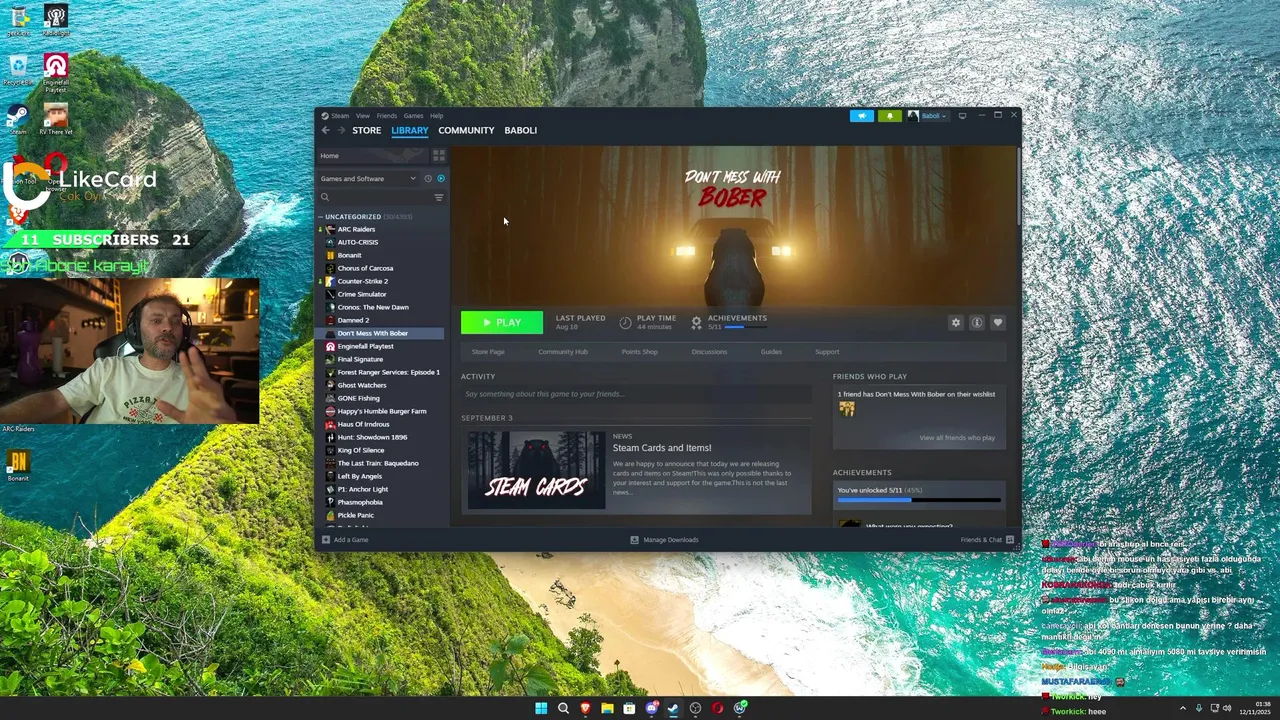Collapse the Uncategorized category

coord(321,217)
